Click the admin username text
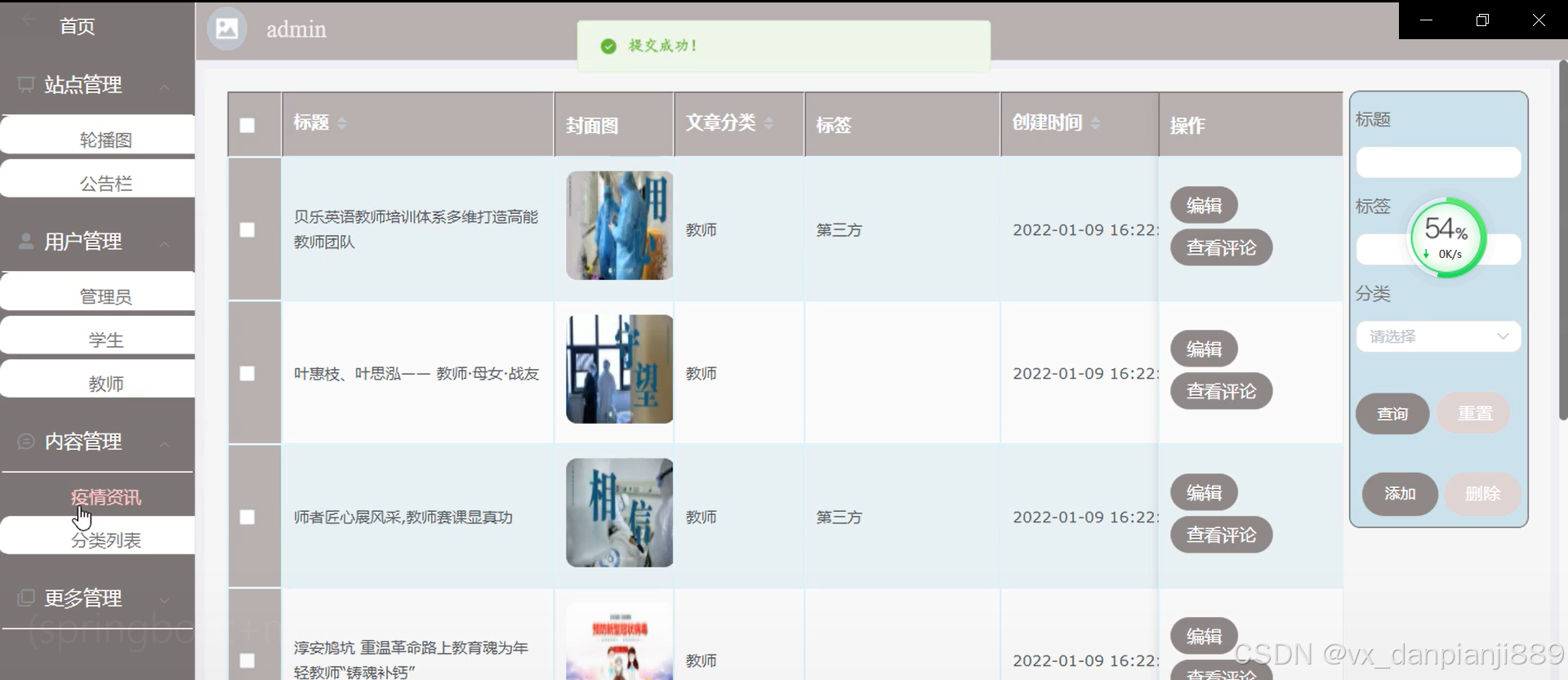Viewport: 1568px width, 680px height. pyautogui.click(x=296, y=29)
